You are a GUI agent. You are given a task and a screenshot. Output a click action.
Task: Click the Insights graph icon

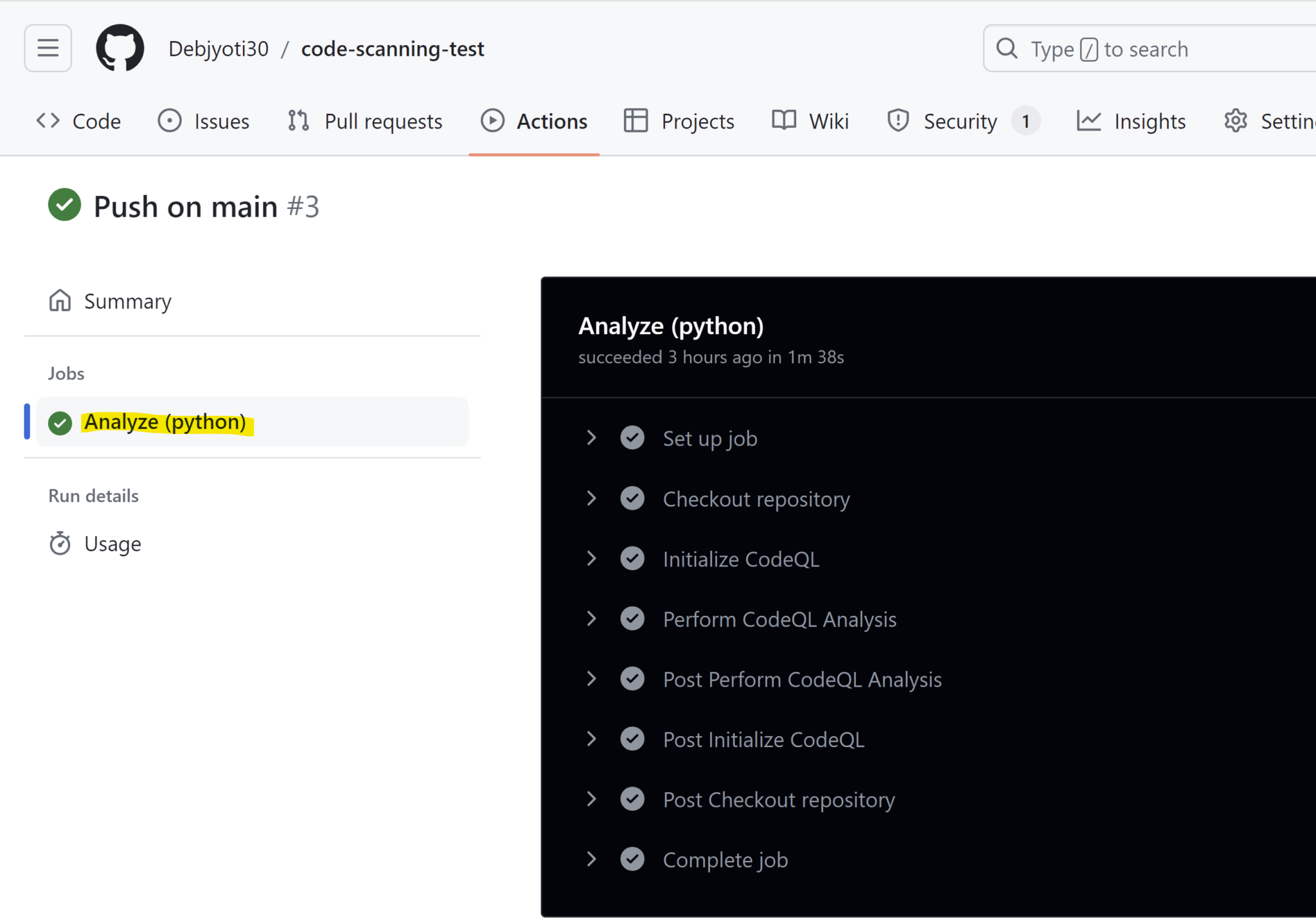[x=1089, y=121]
